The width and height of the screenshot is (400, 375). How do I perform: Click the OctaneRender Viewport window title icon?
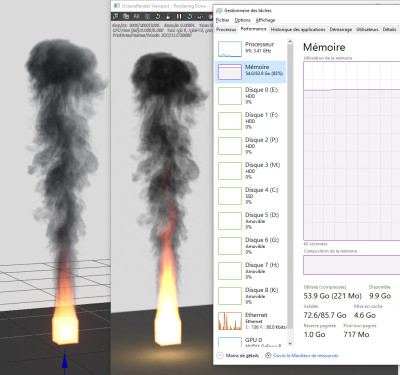(117, 6)
